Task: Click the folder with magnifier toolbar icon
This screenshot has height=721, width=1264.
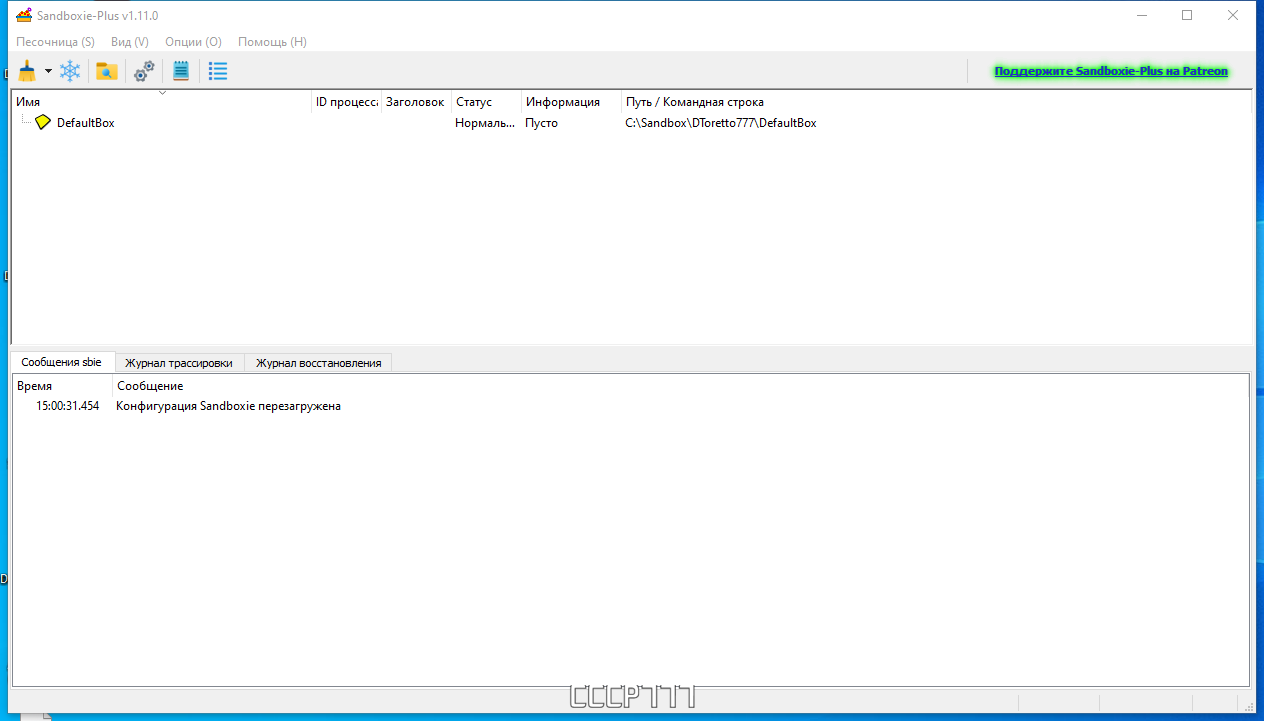Action: click(x=106, y=71)
